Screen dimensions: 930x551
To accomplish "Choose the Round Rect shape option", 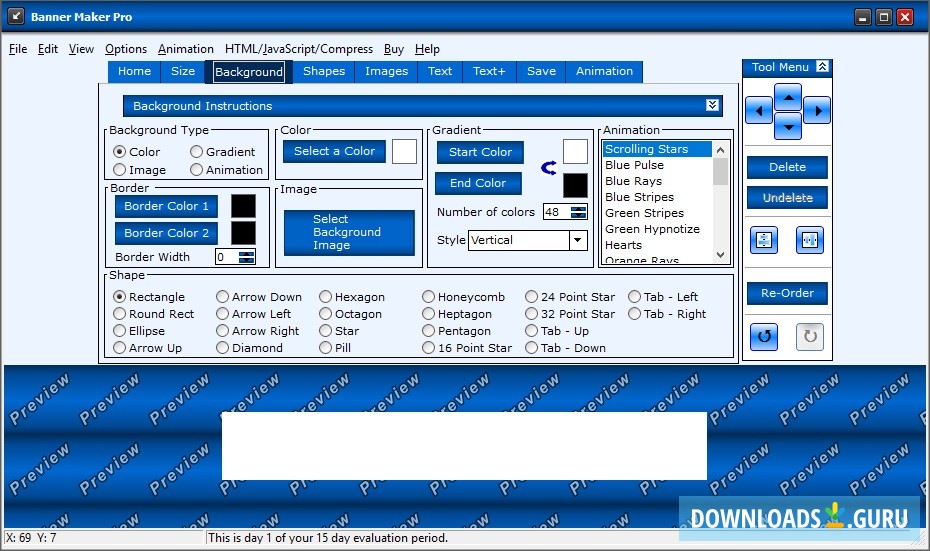I will point(153,314).
